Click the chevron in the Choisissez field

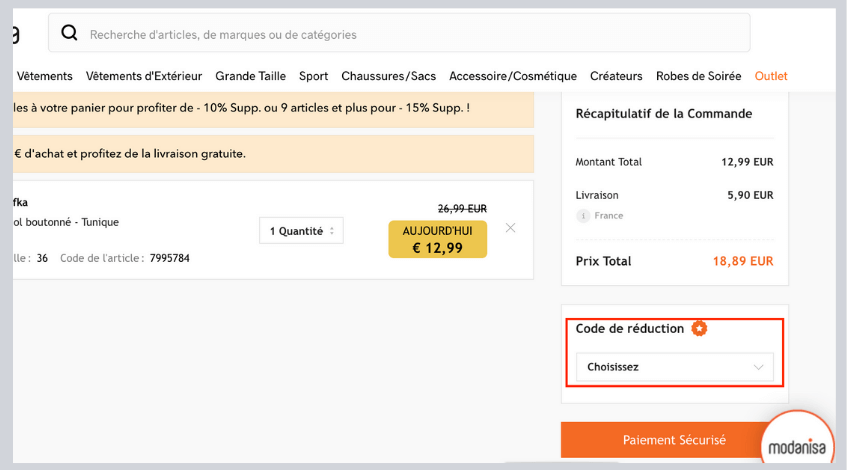point(758,367)
